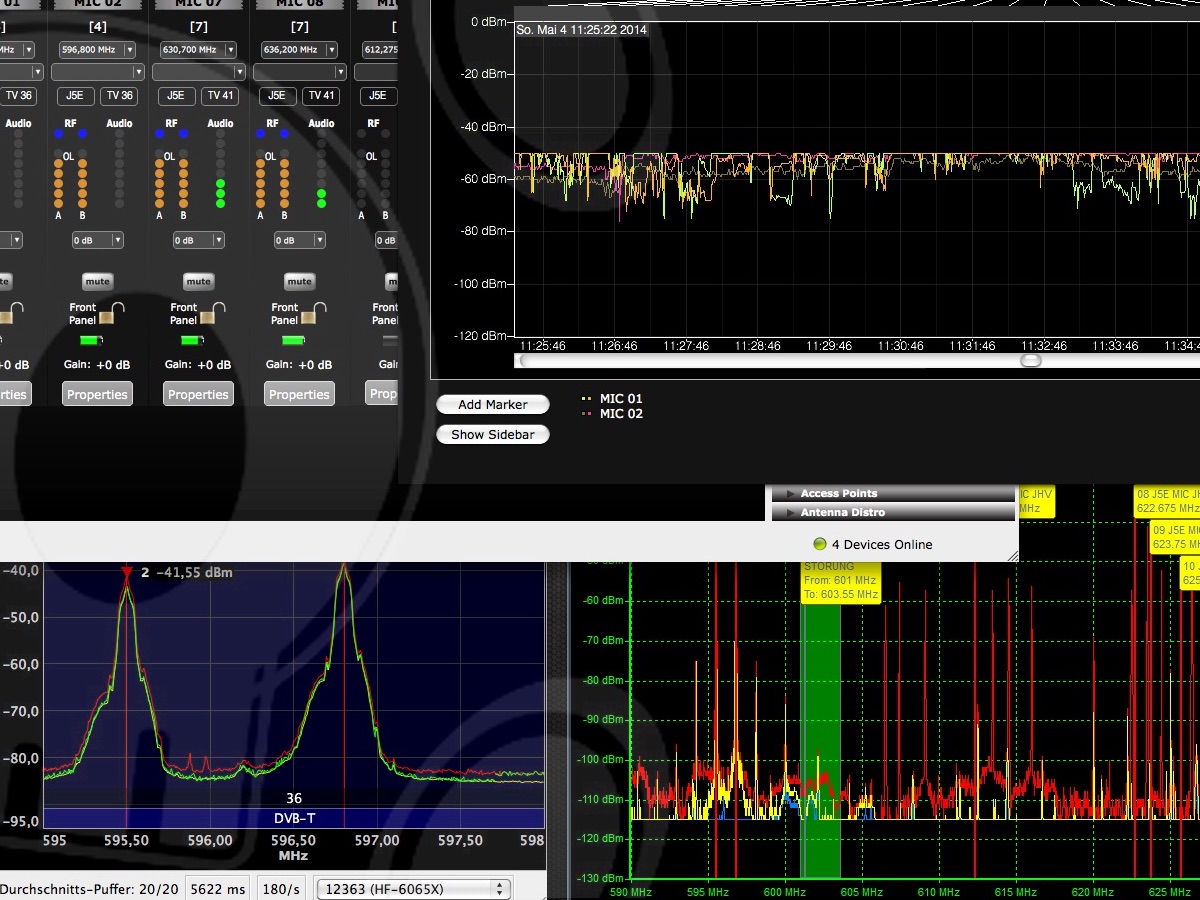Click MIC 08 'Gain: +0 dB' value
Viewport: 1200px width, 900px height.
299,365
